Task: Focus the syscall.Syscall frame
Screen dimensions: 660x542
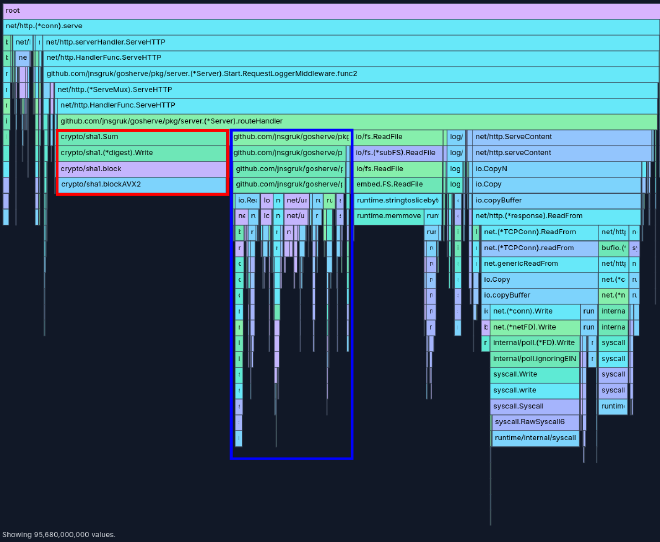Action: pos(535,406)
